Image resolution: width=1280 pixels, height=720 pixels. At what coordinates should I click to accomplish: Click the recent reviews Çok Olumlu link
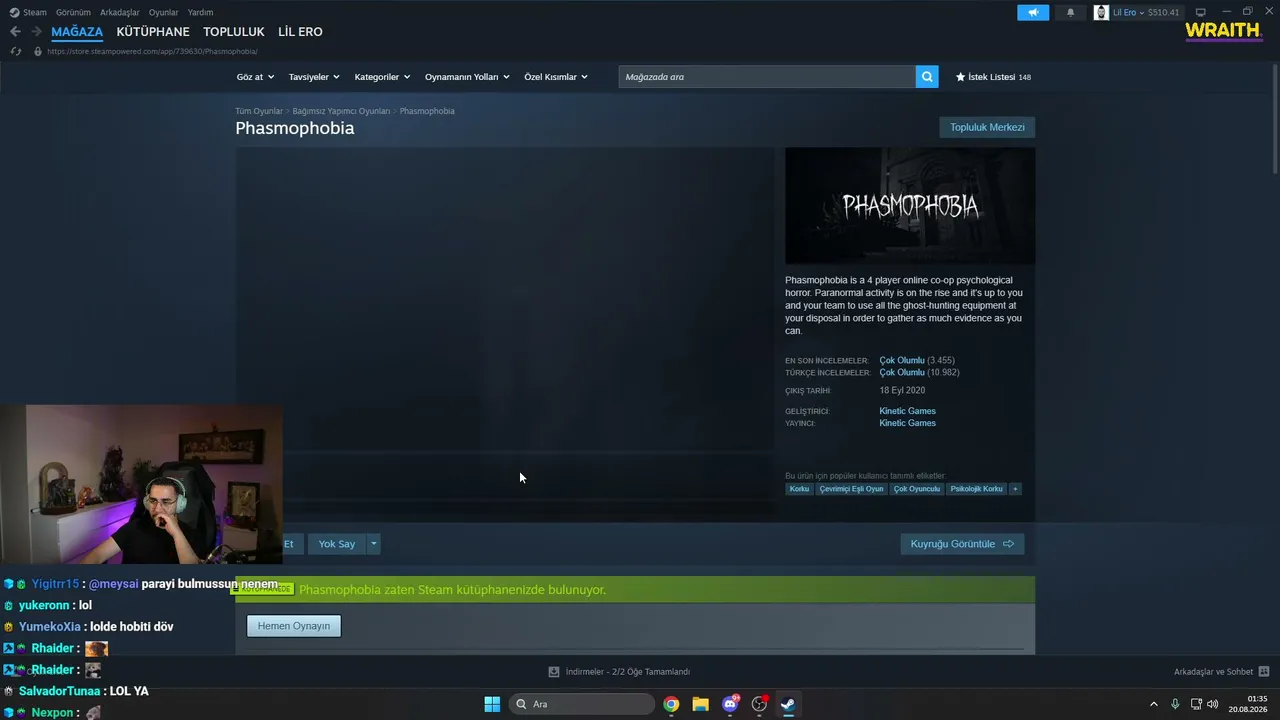coord(902,360)
